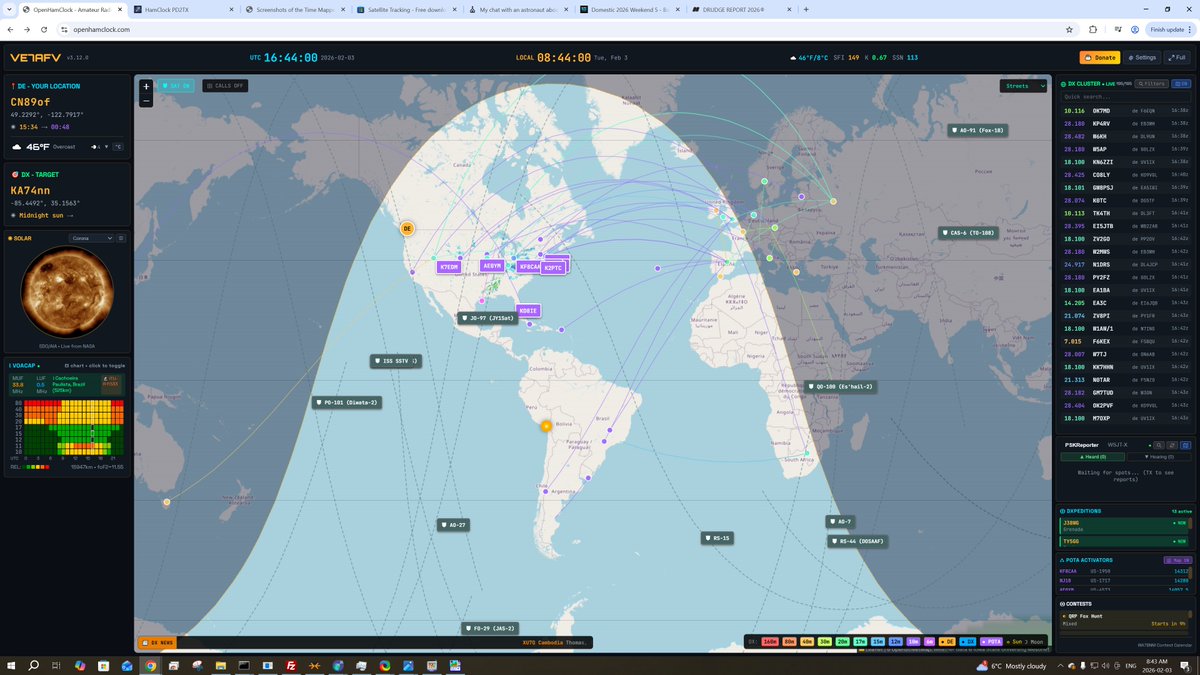Open the TY5GG DXpedition entry
The height and width of the screenshot is (675, 1200).
(1125, 541)
